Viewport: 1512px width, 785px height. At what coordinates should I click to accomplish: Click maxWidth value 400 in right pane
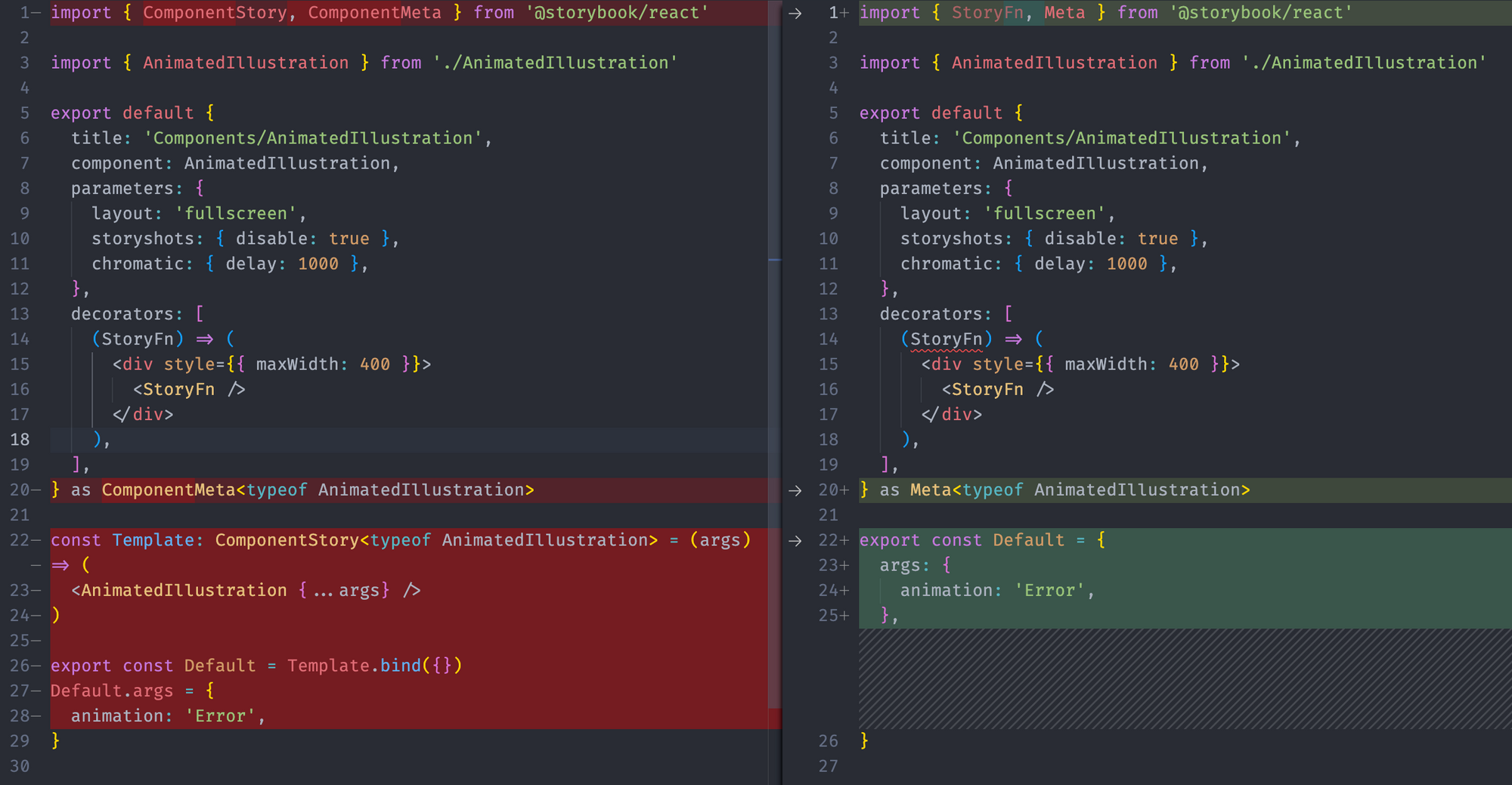1184,364
